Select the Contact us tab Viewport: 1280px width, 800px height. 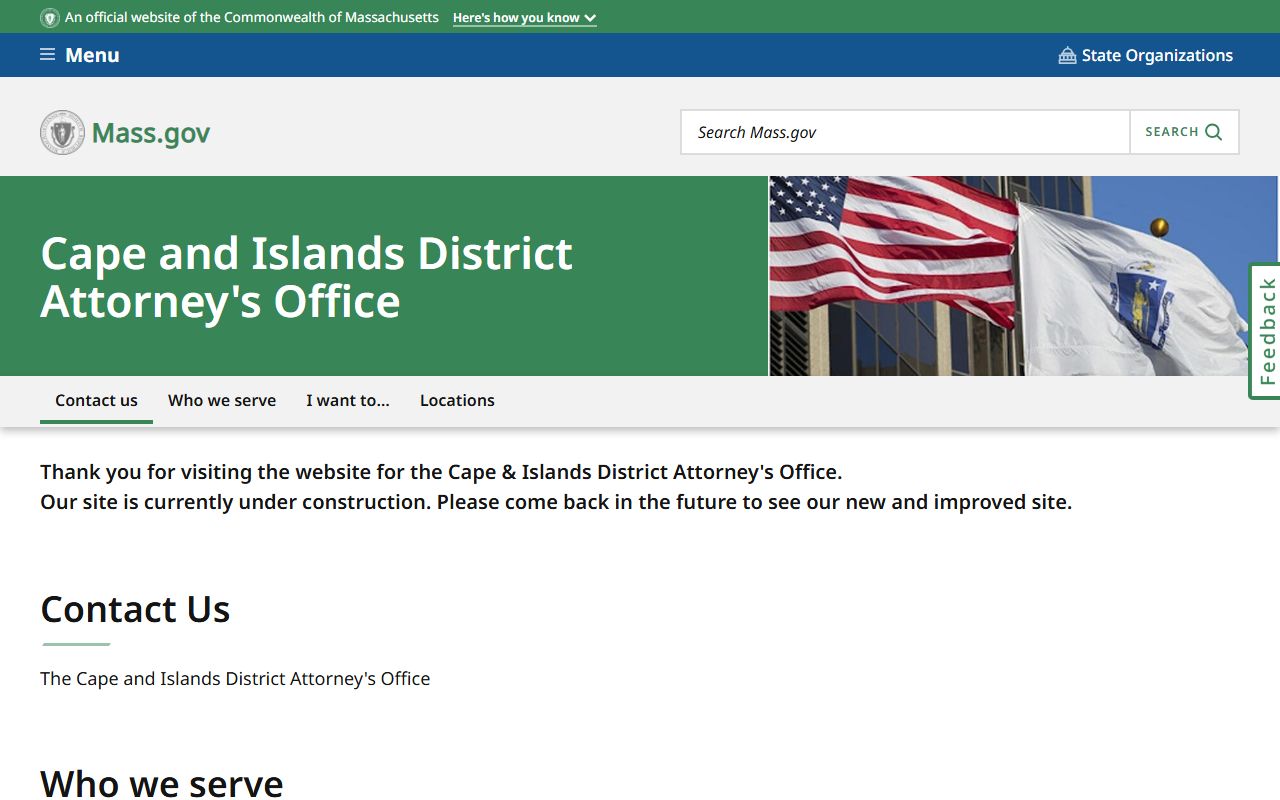pos(96,400)
